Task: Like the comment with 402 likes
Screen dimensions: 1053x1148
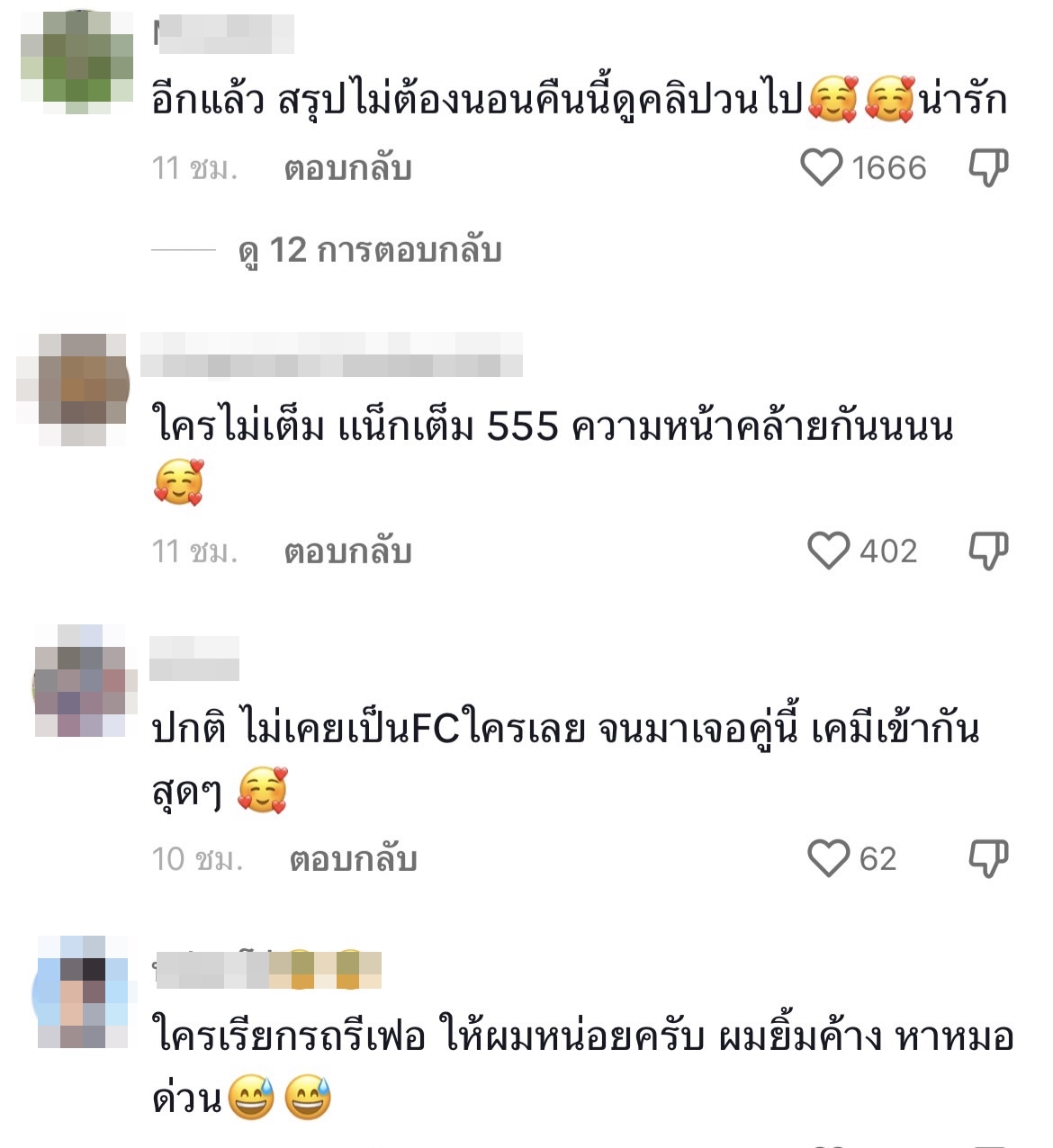Action: pyautogui.click(x=828, y=551)
